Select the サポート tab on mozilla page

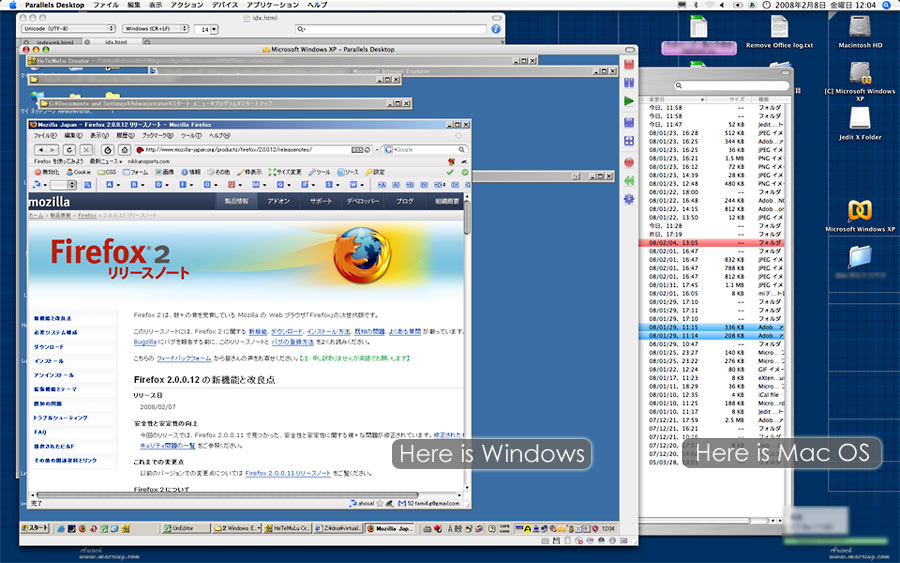(321, 201)
